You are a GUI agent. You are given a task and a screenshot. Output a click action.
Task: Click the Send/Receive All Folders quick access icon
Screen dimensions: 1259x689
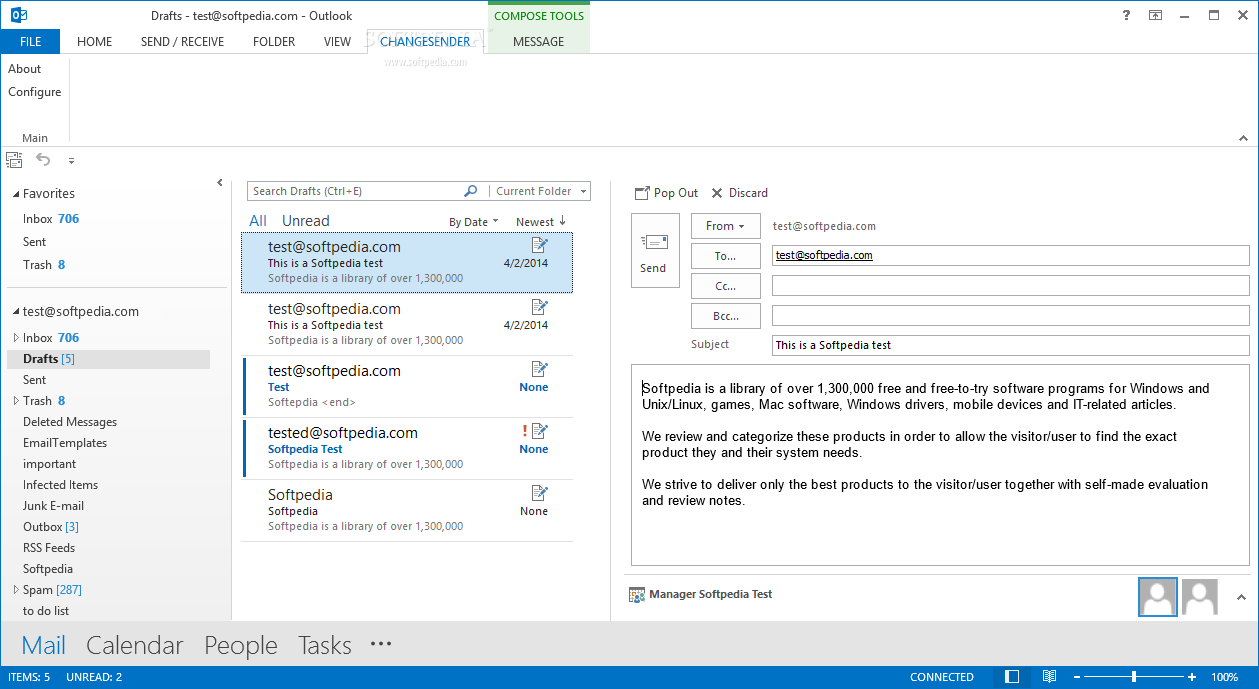click(14, 159)
